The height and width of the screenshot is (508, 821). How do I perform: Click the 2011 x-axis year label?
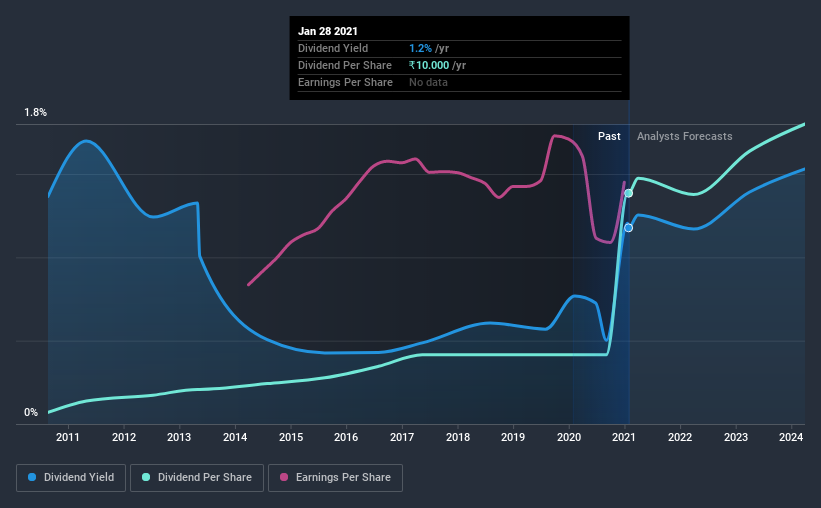[68, 437]
